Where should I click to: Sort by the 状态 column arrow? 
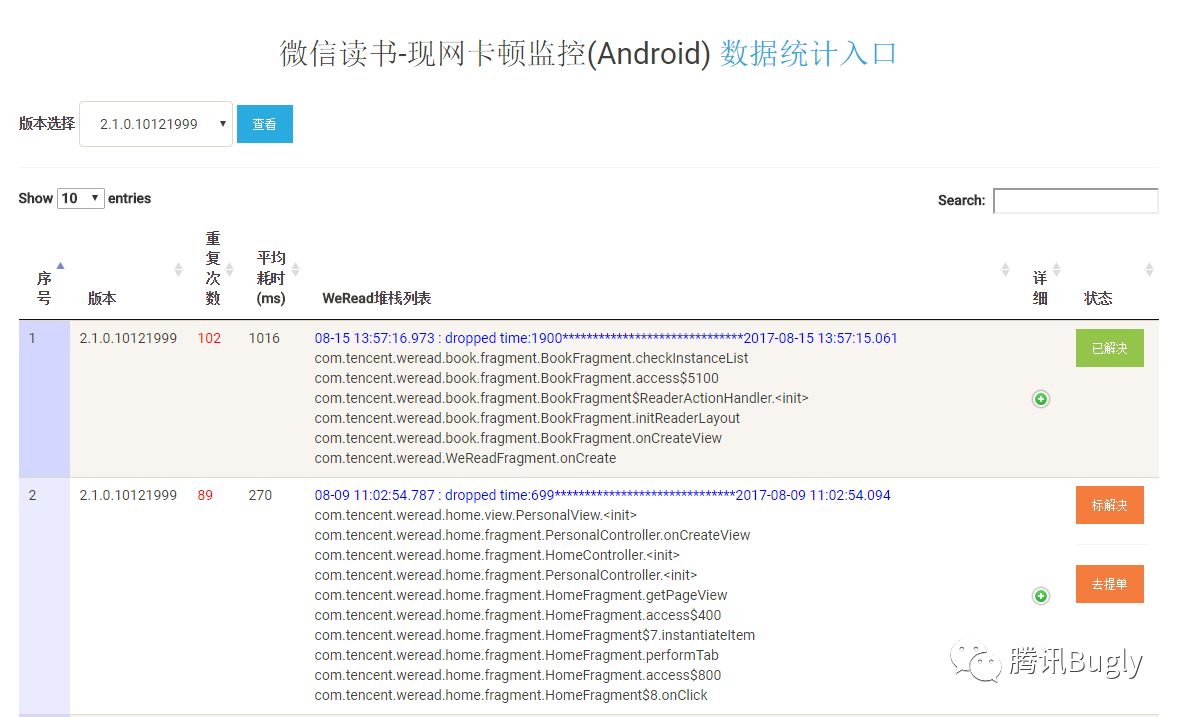(x=1148, y=270)
